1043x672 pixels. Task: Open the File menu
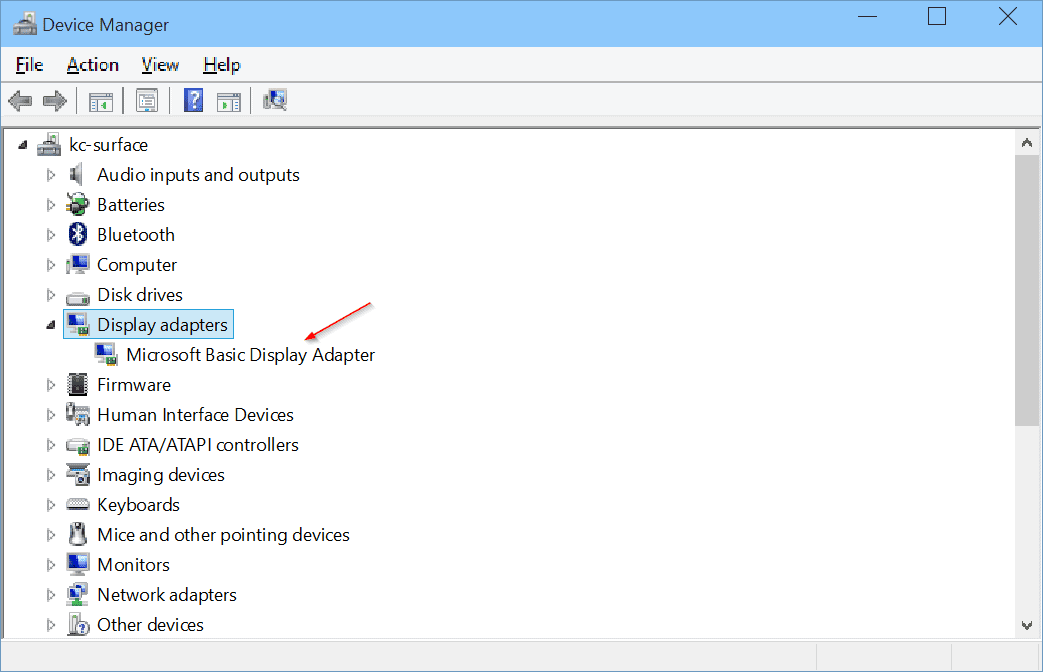tap(29, 65)
